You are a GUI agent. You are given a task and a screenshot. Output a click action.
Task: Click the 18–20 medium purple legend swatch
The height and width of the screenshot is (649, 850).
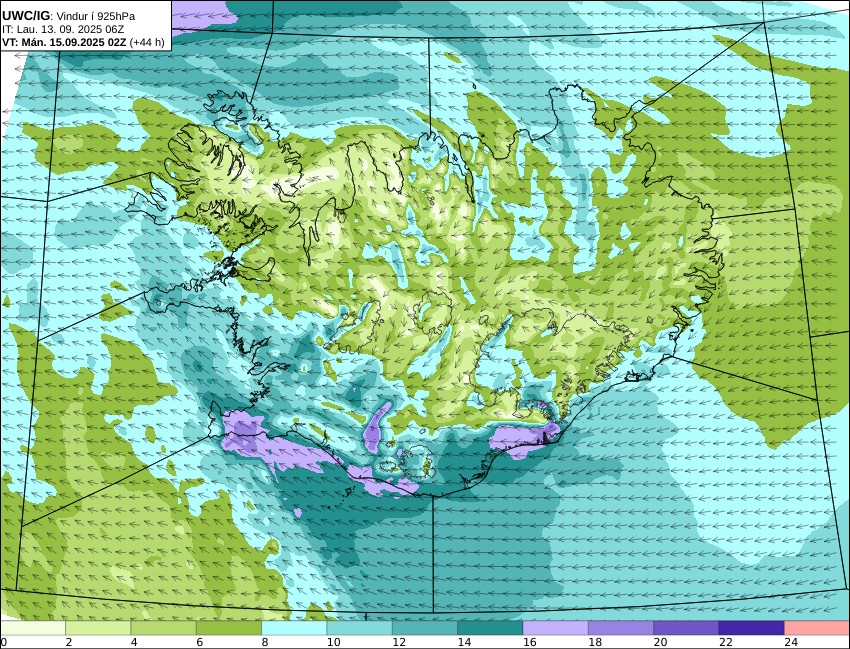click(x=621, y=628)
